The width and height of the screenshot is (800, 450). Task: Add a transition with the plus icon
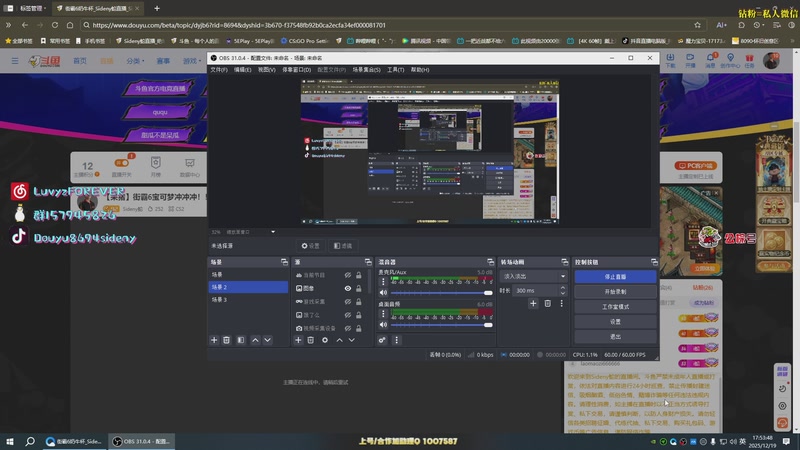[533, 304]
